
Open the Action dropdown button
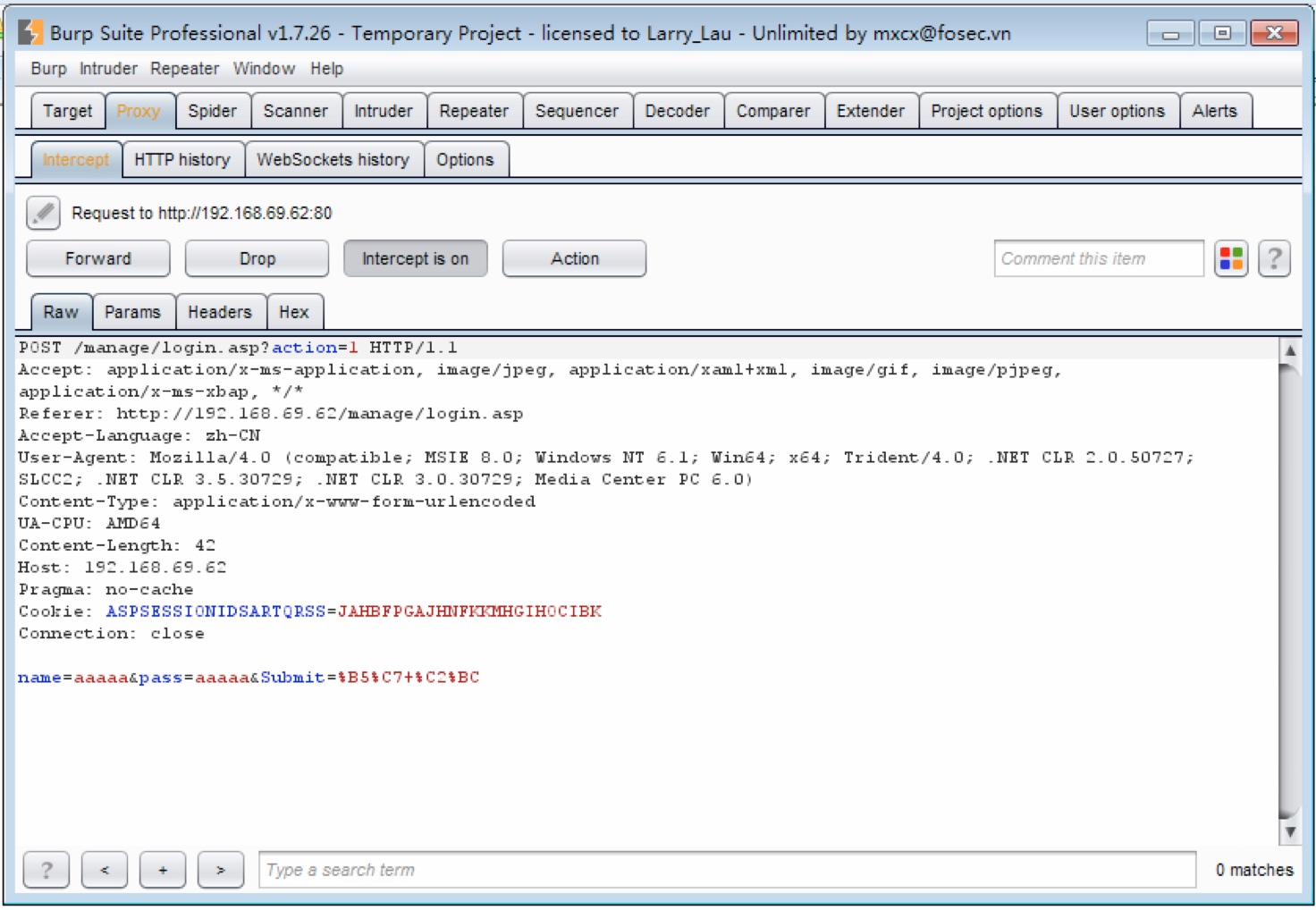pos(574,258)
